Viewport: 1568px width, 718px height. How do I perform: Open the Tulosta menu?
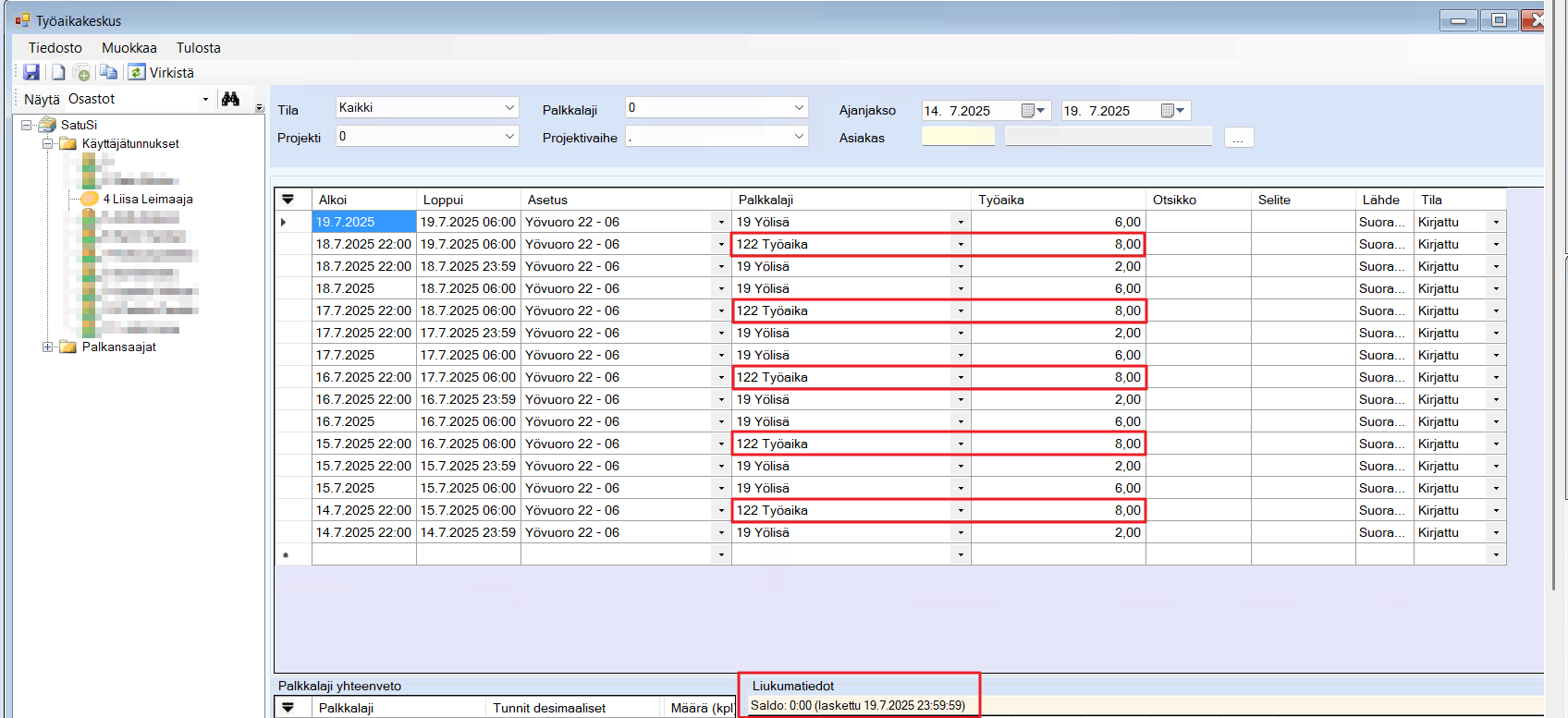coord(198,48)
